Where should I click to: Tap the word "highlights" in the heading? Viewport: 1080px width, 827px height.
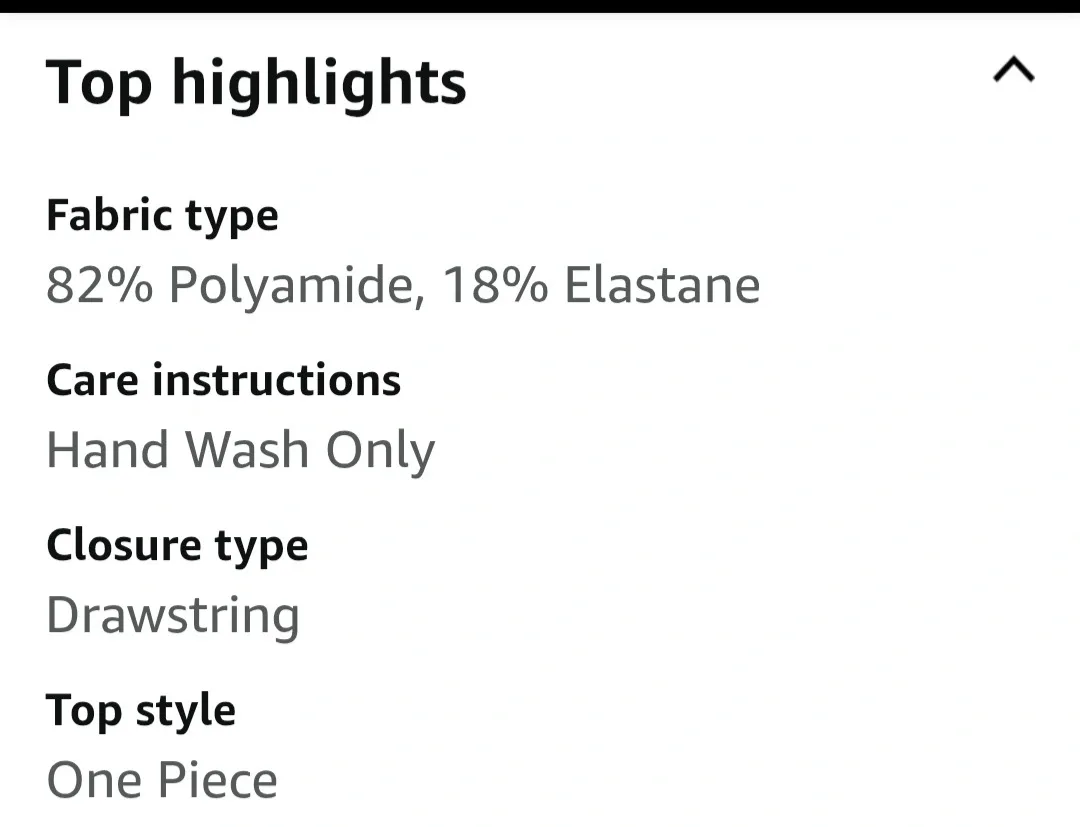pos(319,83)
